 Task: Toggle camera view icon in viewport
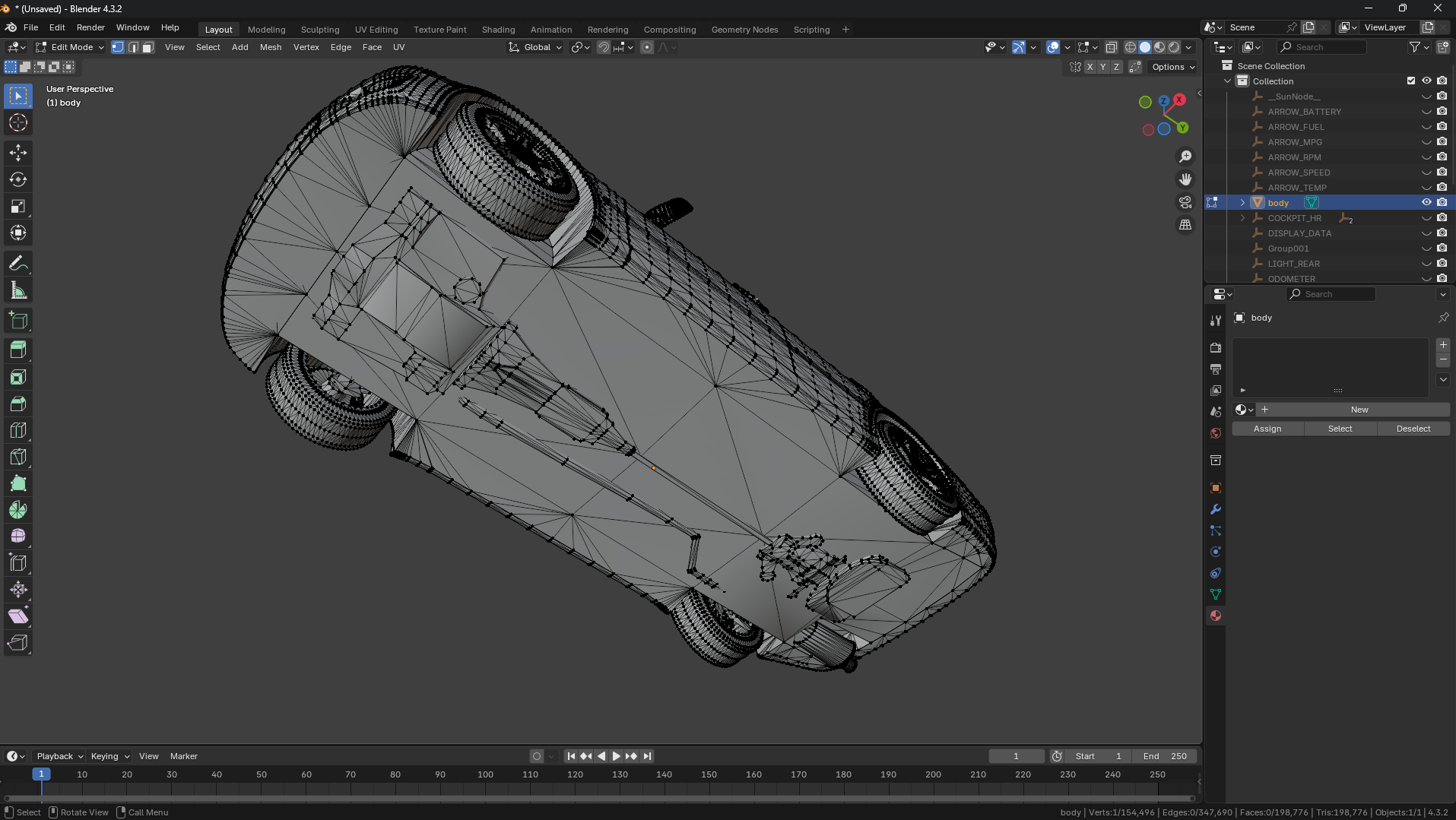1185,202
